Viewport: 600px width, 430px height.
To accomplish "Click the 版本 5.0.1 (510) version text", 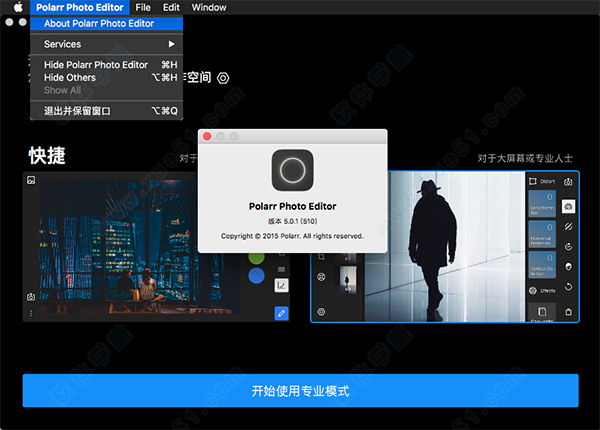I will click(292, 221).
